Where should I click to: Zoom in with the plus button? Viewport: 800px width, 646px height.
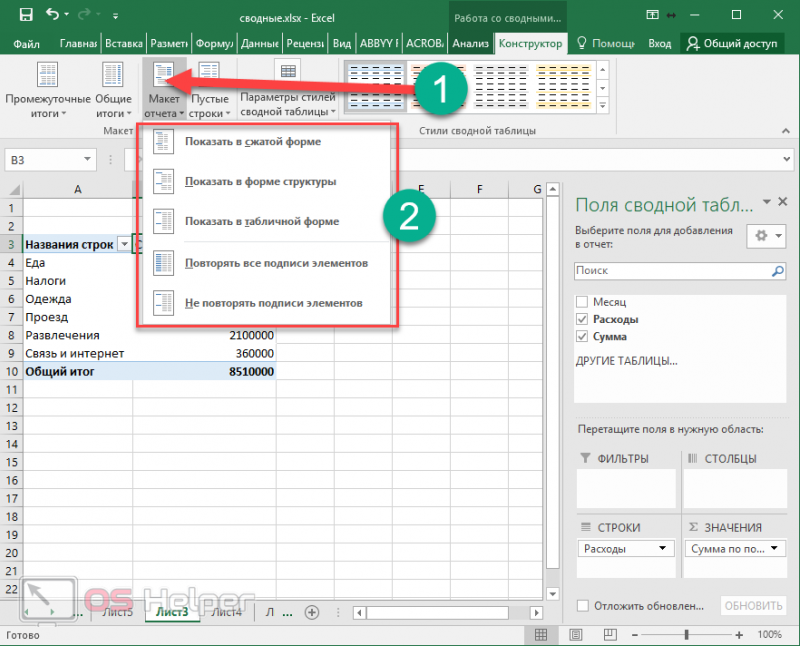(739, 635)
